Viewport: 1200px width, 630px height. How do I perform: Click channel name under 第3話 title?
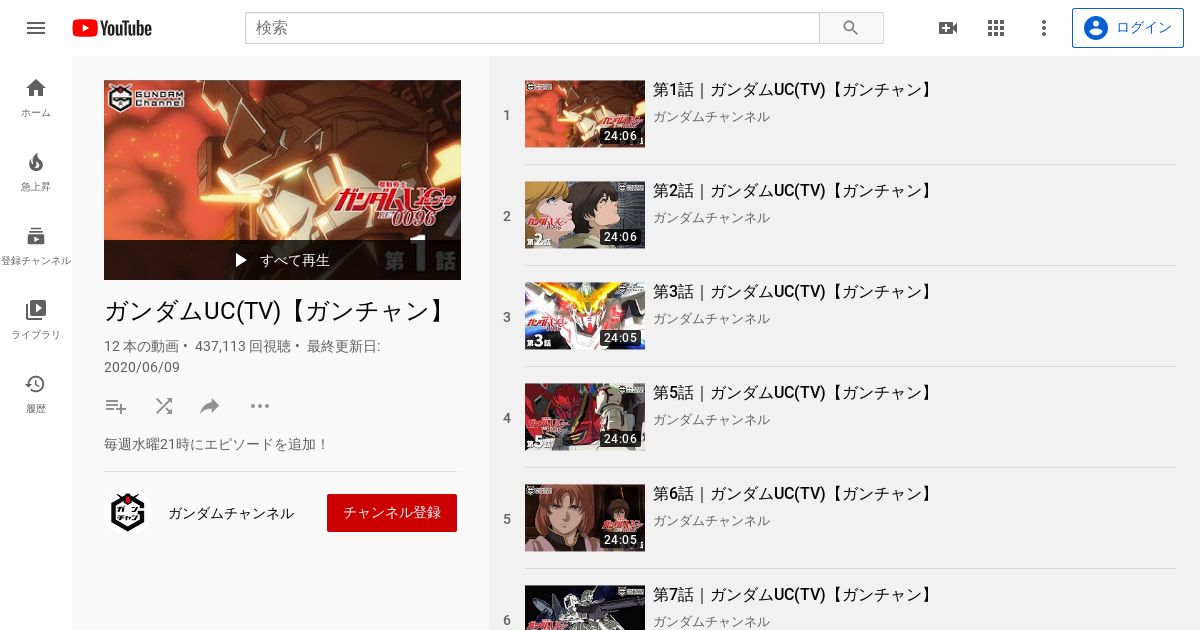[711, 319]
